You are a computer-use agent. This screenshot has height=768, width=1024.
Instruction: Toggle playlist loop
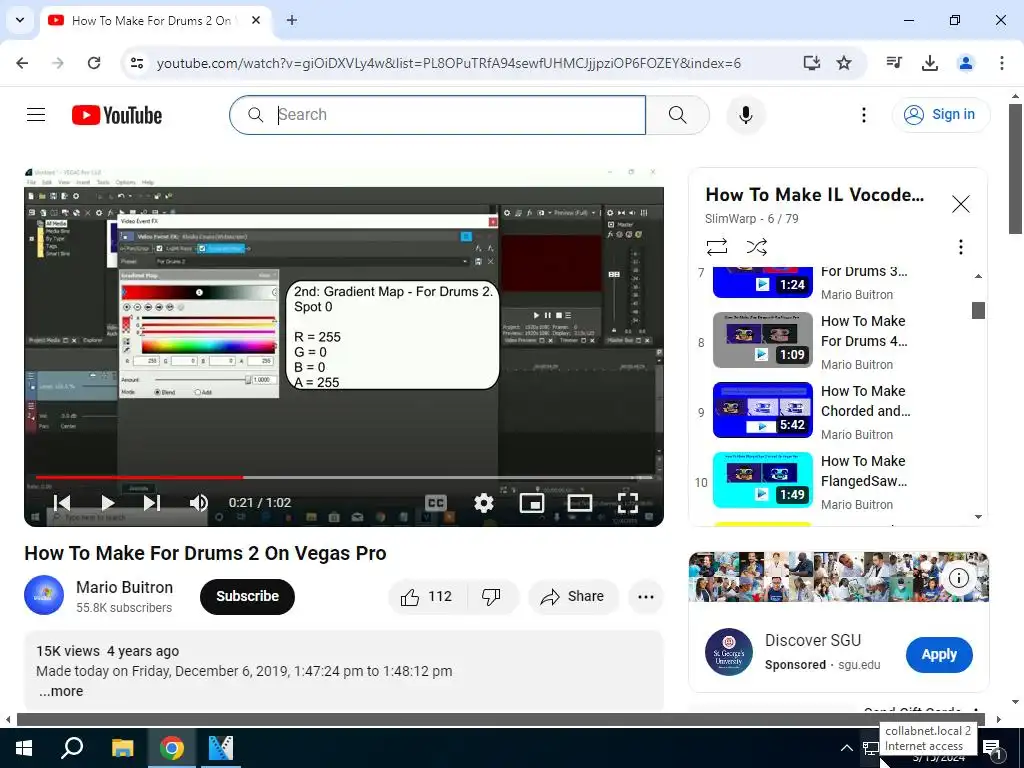(x=716, y=247)
